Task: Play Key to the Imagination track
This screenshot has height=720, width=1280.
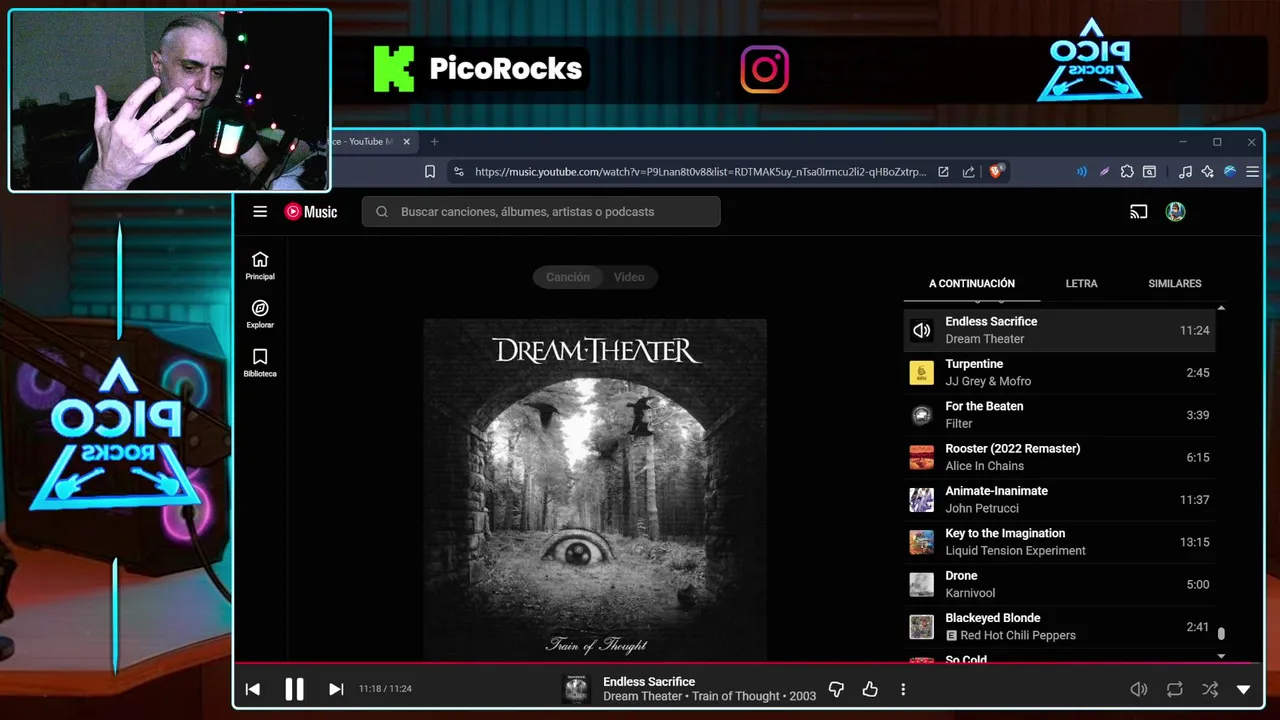Action: (1059, 542)
